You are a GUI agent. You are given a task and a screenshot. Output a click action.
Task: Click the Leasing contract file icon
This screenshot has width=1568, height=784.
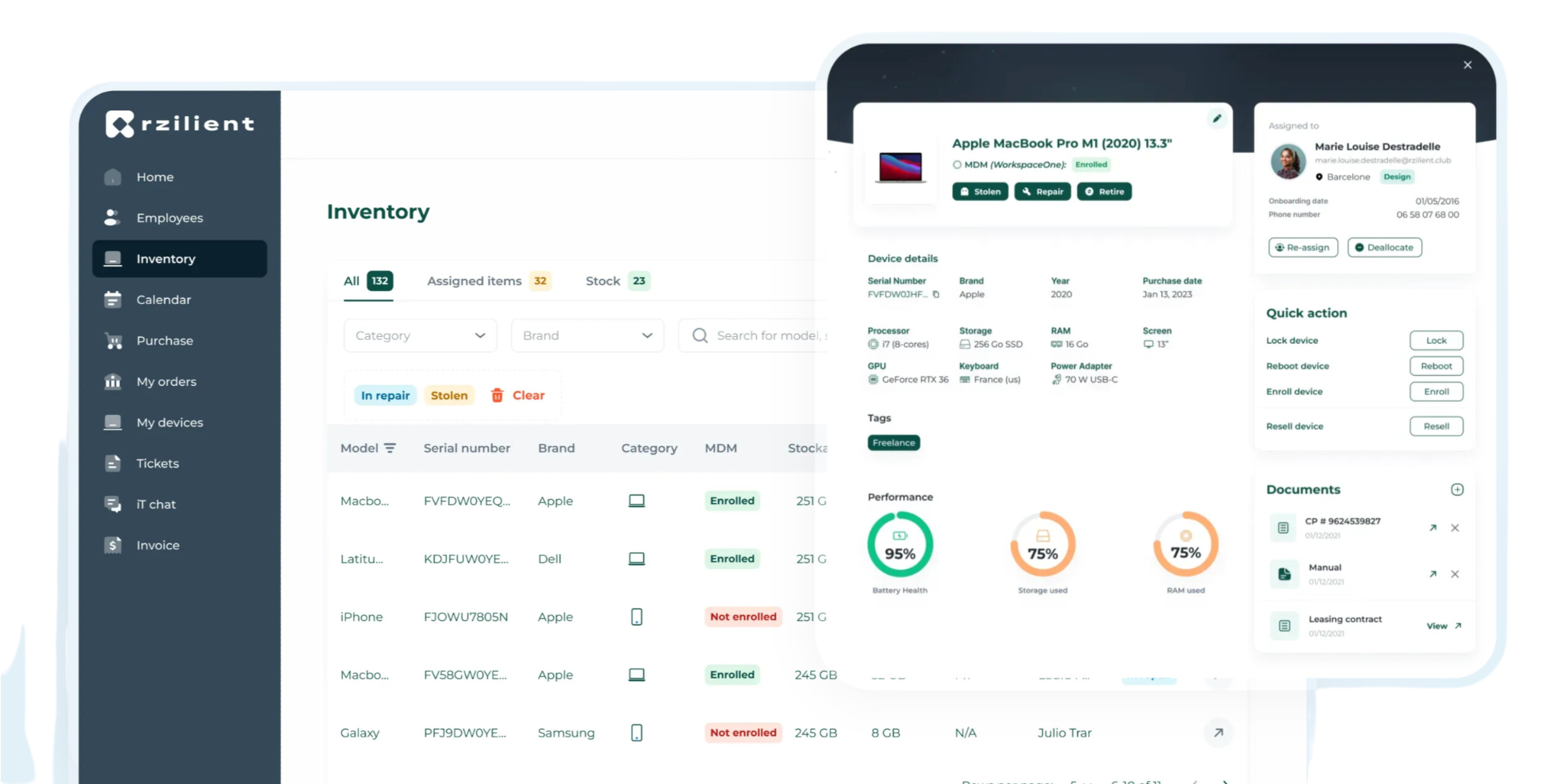point(1284,626)
